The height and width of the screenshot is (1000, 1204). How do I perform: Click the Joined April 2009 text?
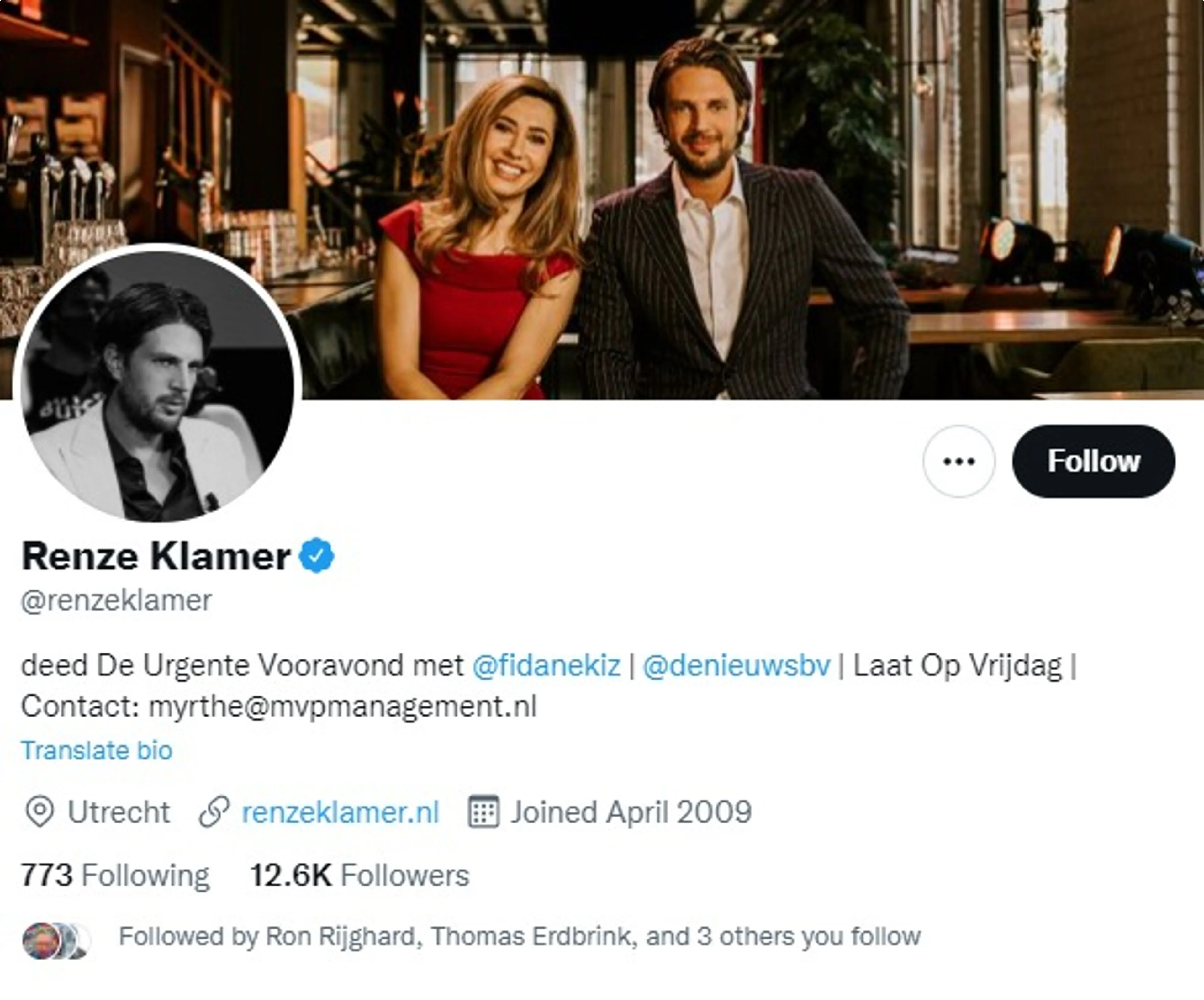coord(631,812)
